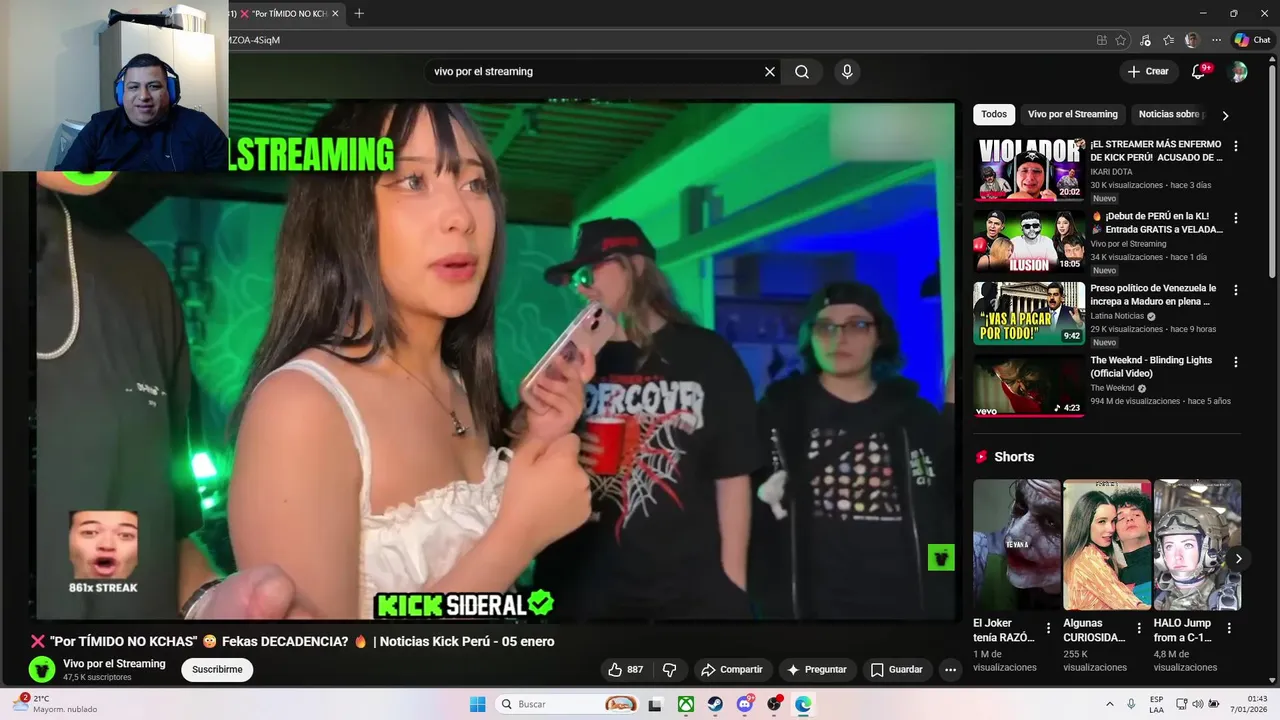The width and height of the screenshot is (1280, 720).
Task: Open the YouTube account avatar menu
Action: [1238, 71]
